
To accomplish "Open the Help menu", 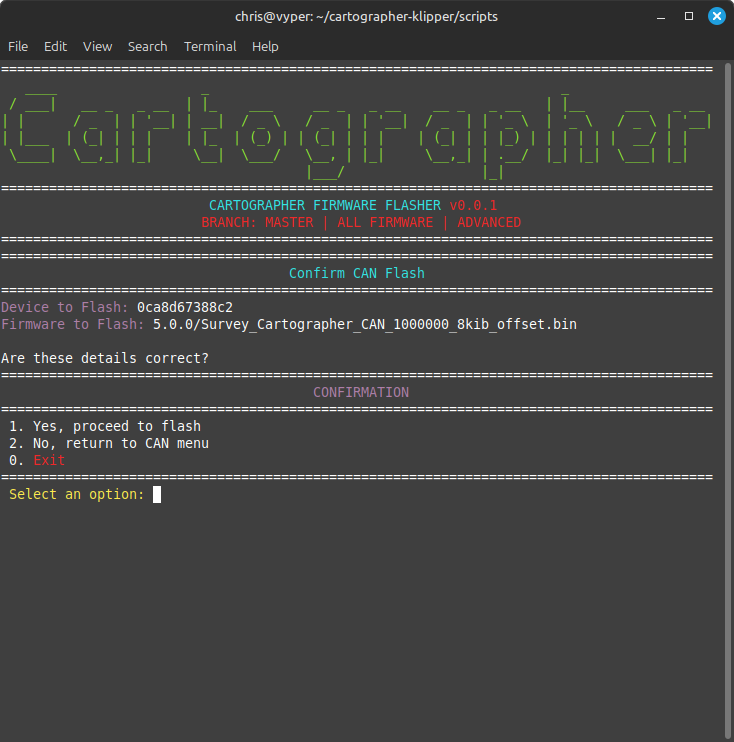I will [x=265, y=46].
